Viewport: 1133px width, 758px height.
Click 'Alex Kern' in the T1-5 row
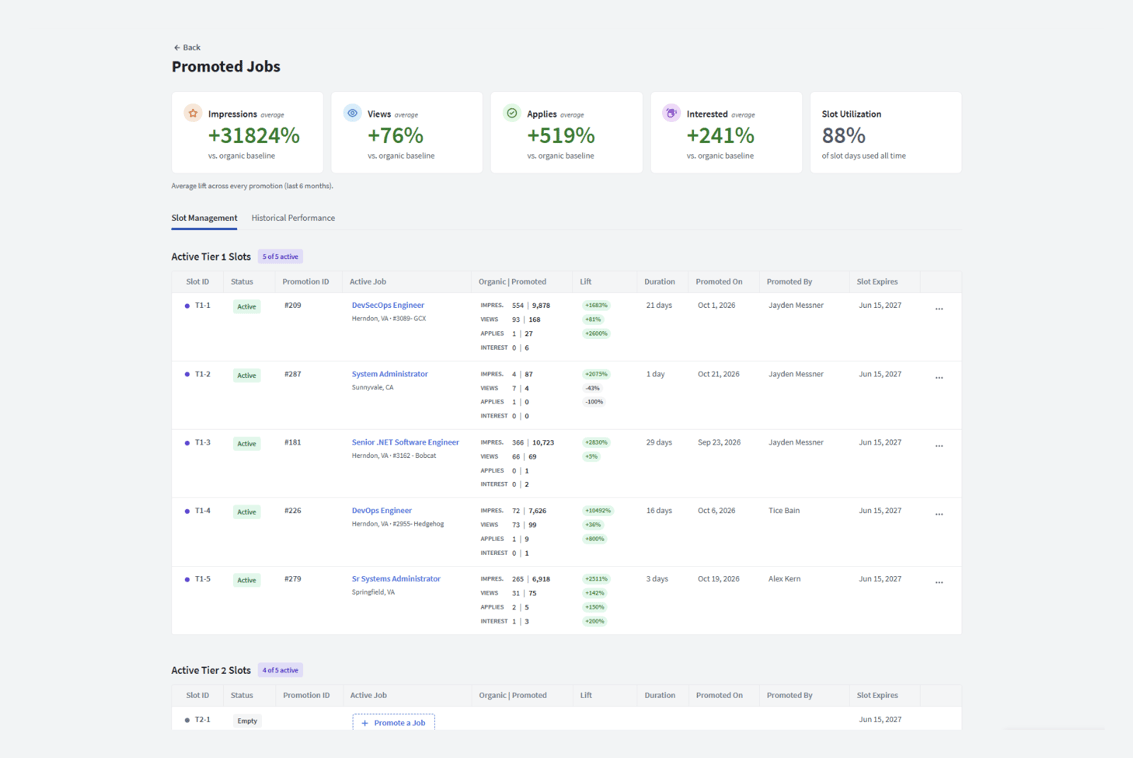point(784,579)
